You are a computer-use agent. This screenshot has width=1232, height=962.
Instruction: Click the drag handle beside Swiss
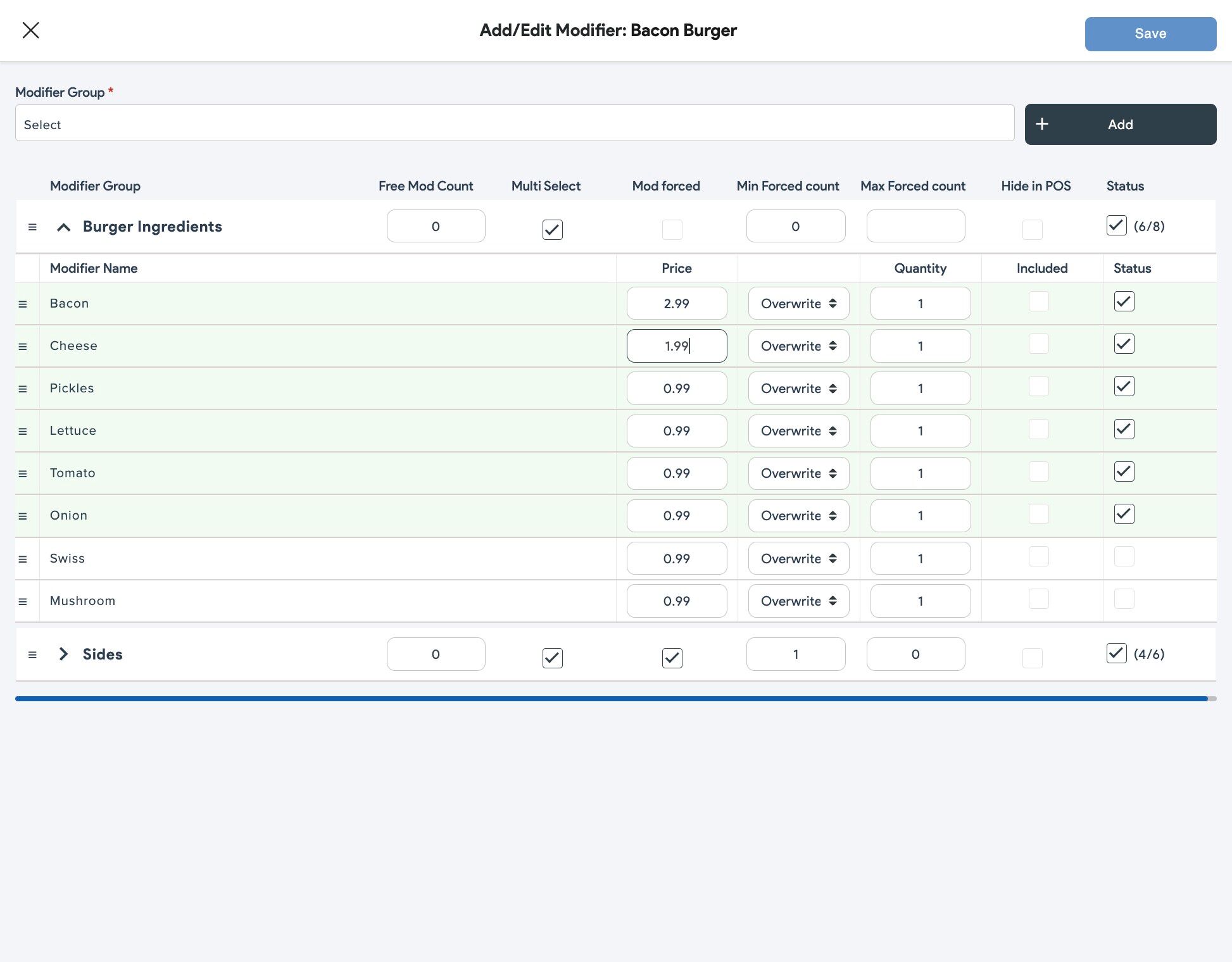pyautogui.click(x=23, y=559)
